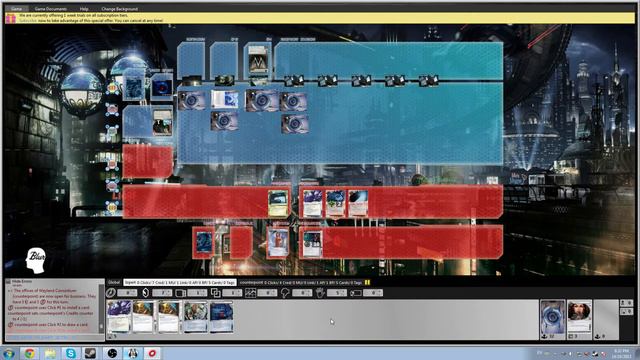Click the yellow pause indicator beside player tabs
This screenshot has height=360, width=640.
(x=367, y=282)
